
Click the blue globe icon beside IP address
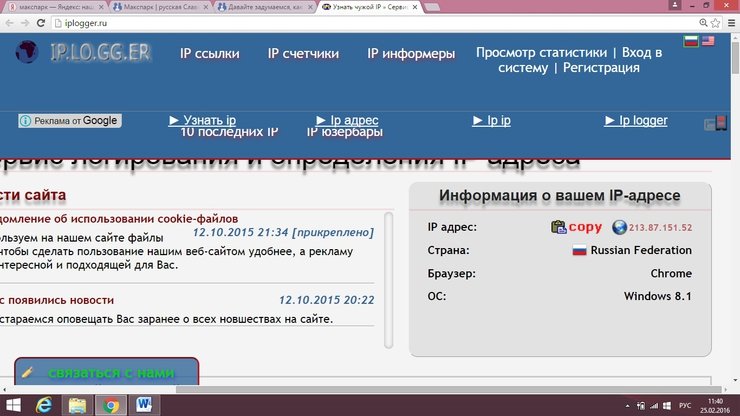tap(619, 227)
